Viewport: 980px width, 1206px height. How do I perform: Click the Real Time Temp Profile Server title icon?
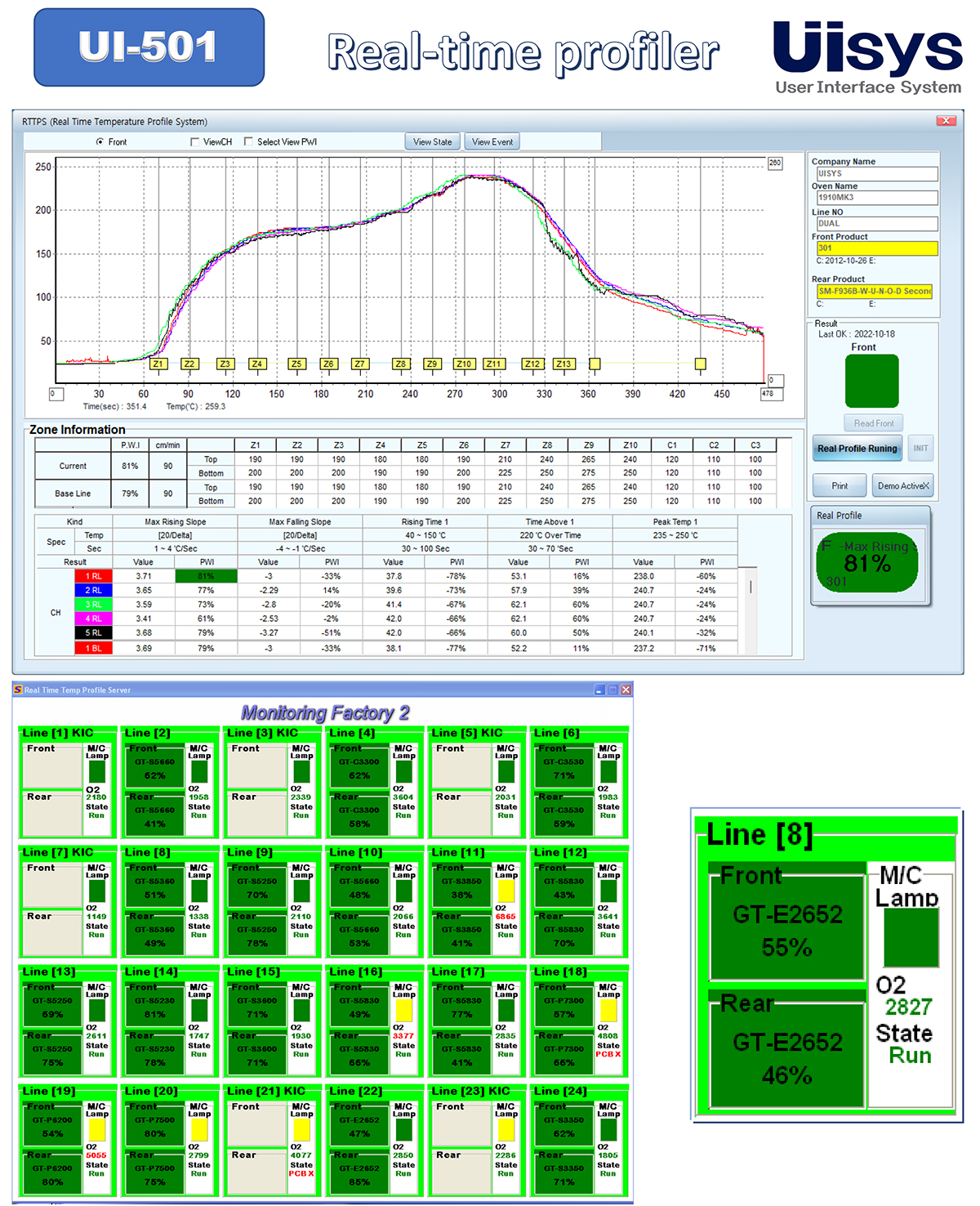(18, 690)
